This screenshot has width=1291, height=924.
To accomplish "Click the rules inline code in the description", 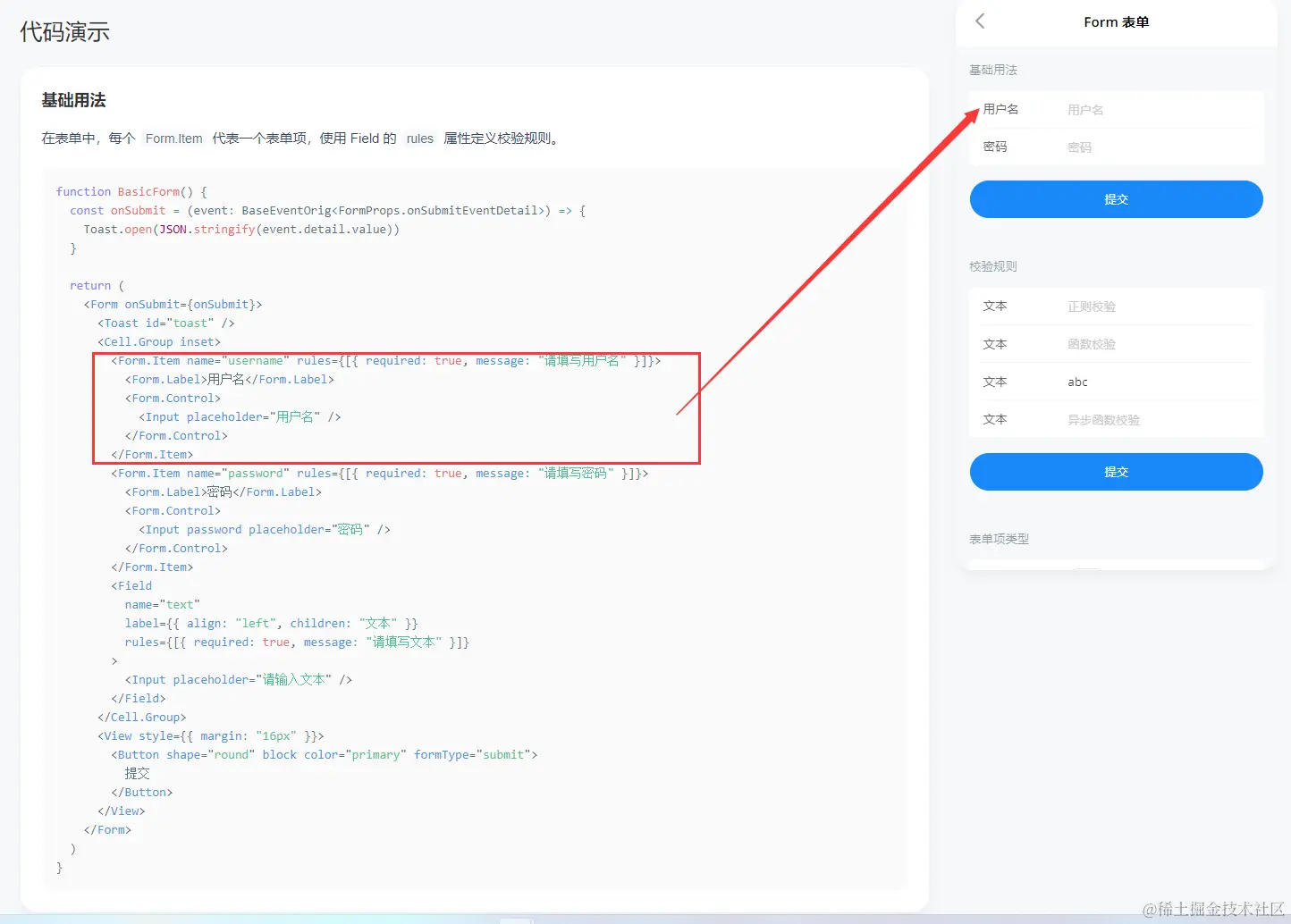I will point(419,139).
